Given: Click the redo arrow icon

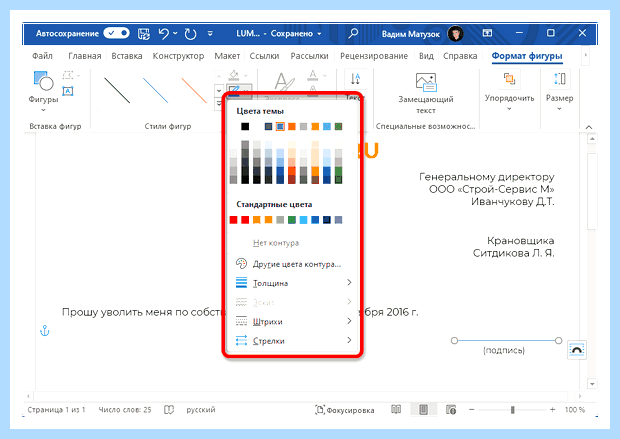Looking at the screenshot, I should [191, 34].
